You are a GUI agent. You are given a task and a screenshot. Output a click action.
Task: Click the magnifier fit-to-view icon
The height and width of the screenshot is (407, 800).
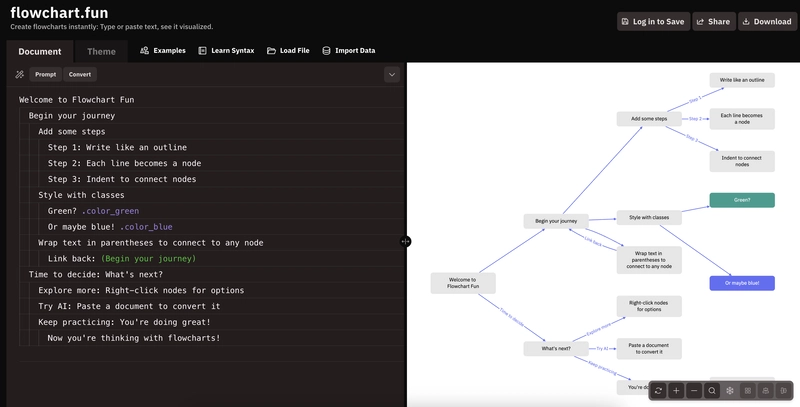pos(712,391)
